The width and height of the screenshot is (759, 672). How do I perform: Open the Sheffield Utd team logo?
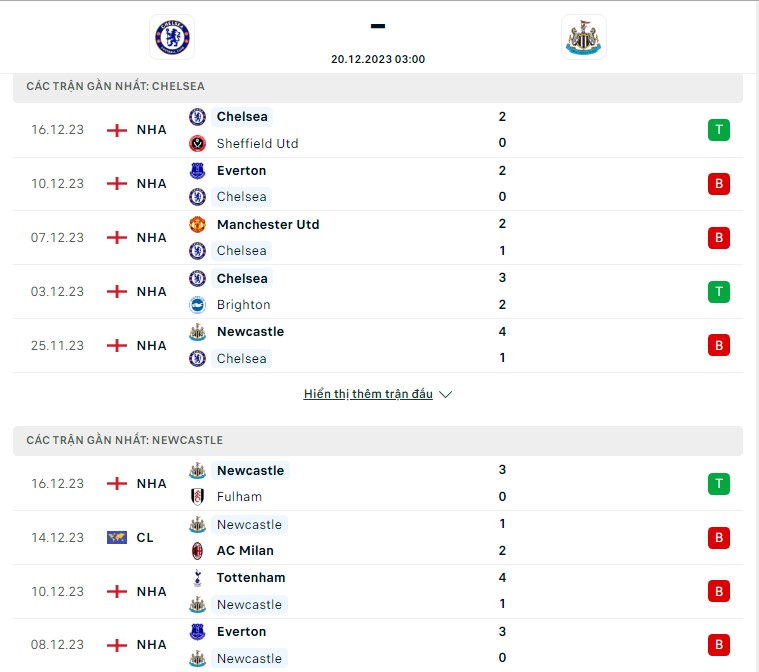[197, 143]
